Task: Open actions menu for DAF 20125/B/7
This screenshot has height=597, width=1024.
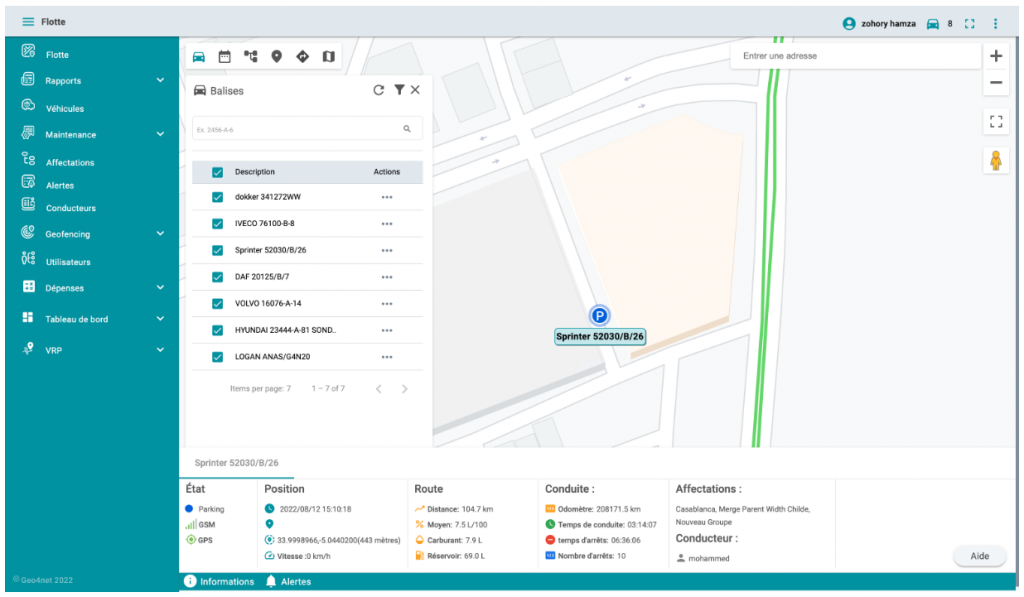Action: pyautogui.click(x=387, y=278)
